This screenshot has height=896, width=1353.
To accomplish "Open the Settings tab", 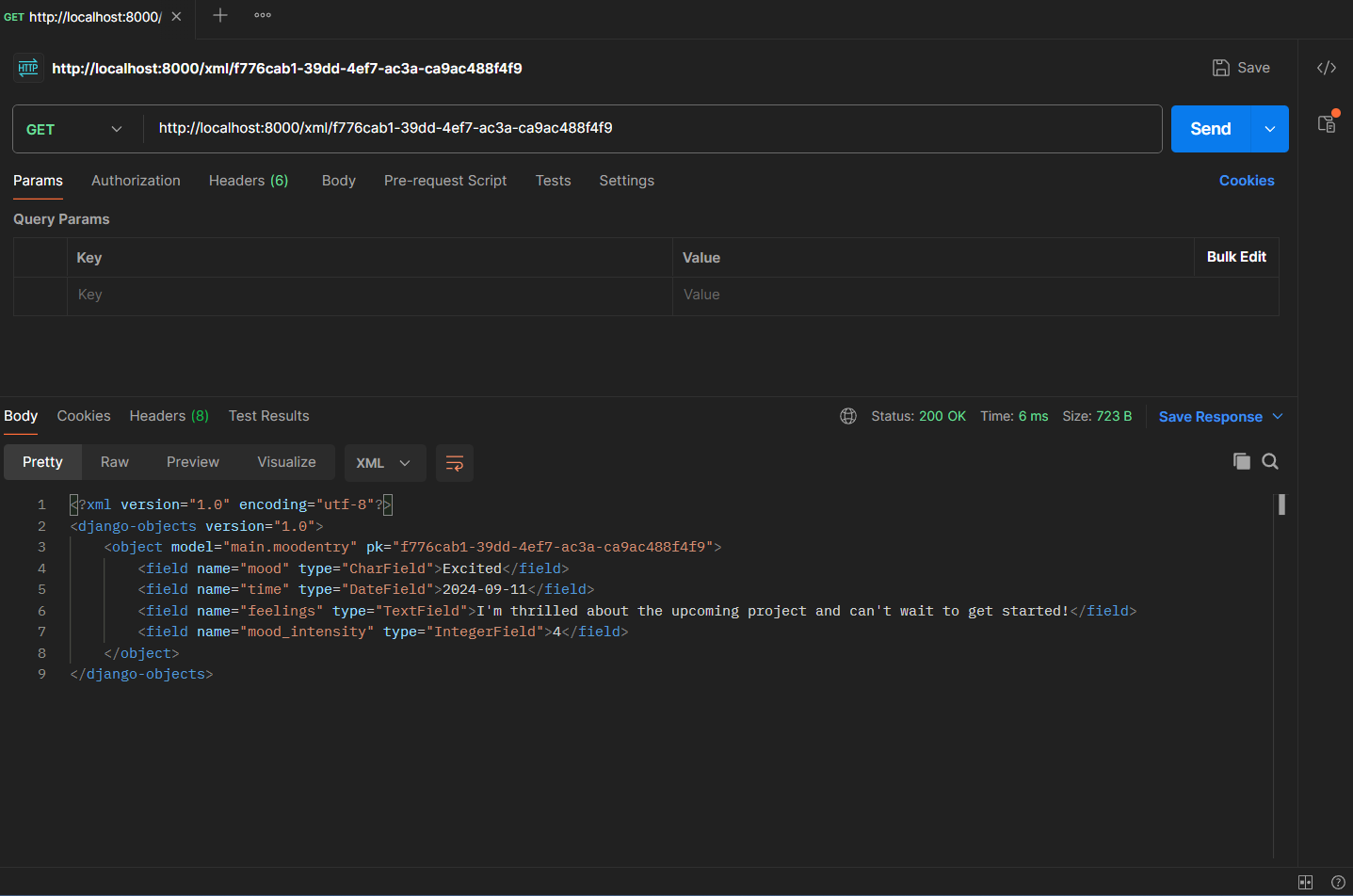I will click(x=627, y=181).
